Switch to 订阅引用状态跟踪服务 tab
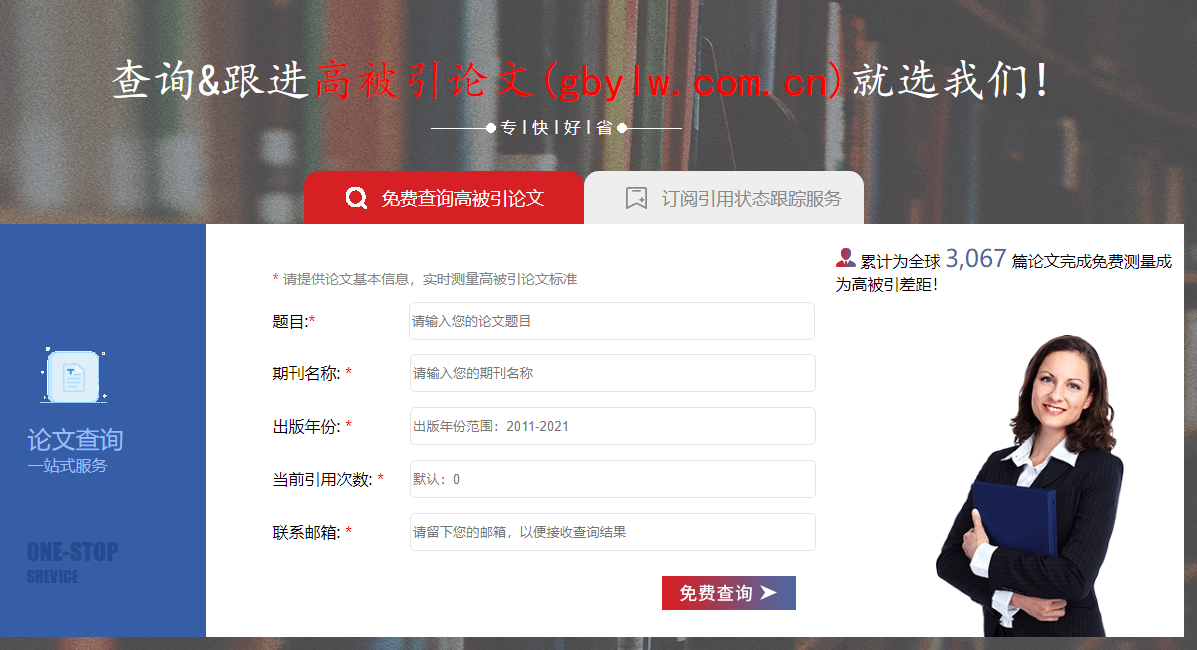Screen dimensions: 1197x650 coord(724,198)
